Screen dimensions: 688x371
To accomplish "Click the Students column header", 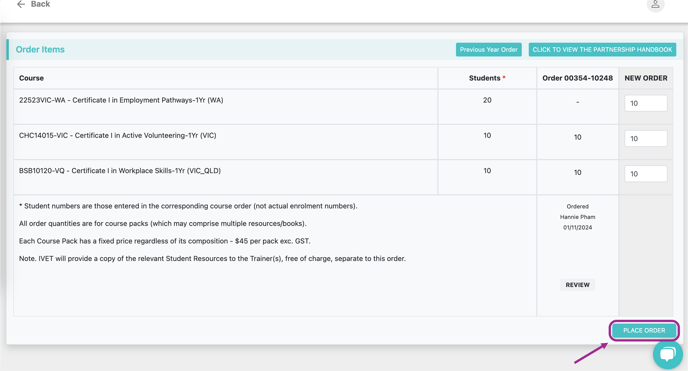I will 484,78.
